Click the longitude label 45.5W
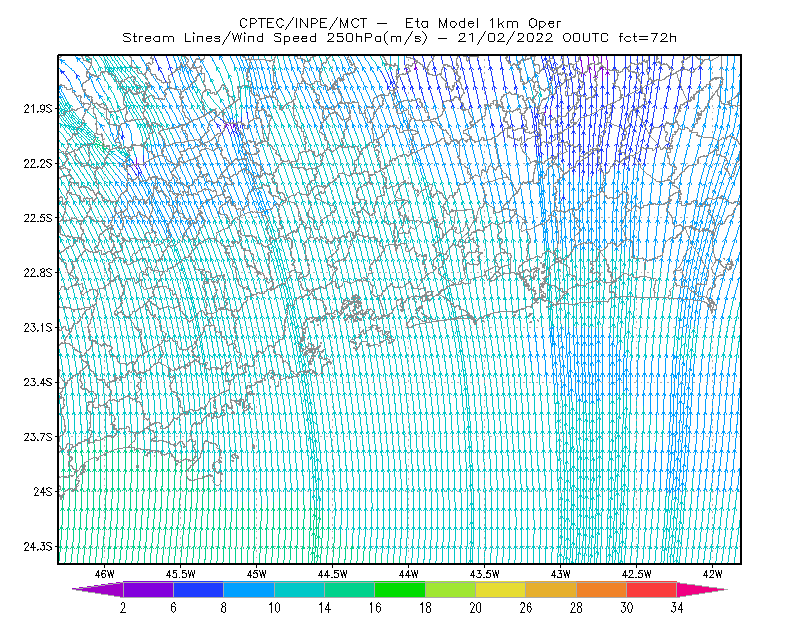Screen dimensions: 800x618 [x=181, y=574]
